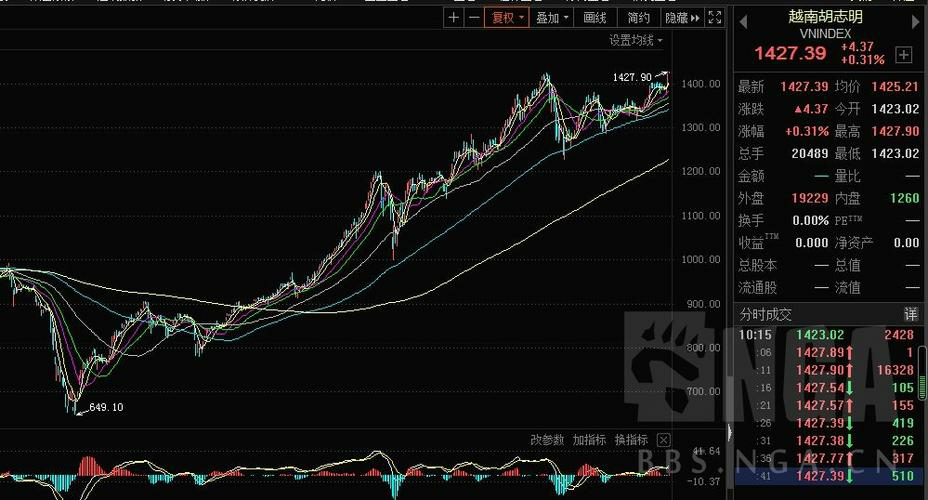The height and width of the screenshot is (500, 928).
Task: Go to previous symbol with left arrow
Action: [x=744, y=22]
